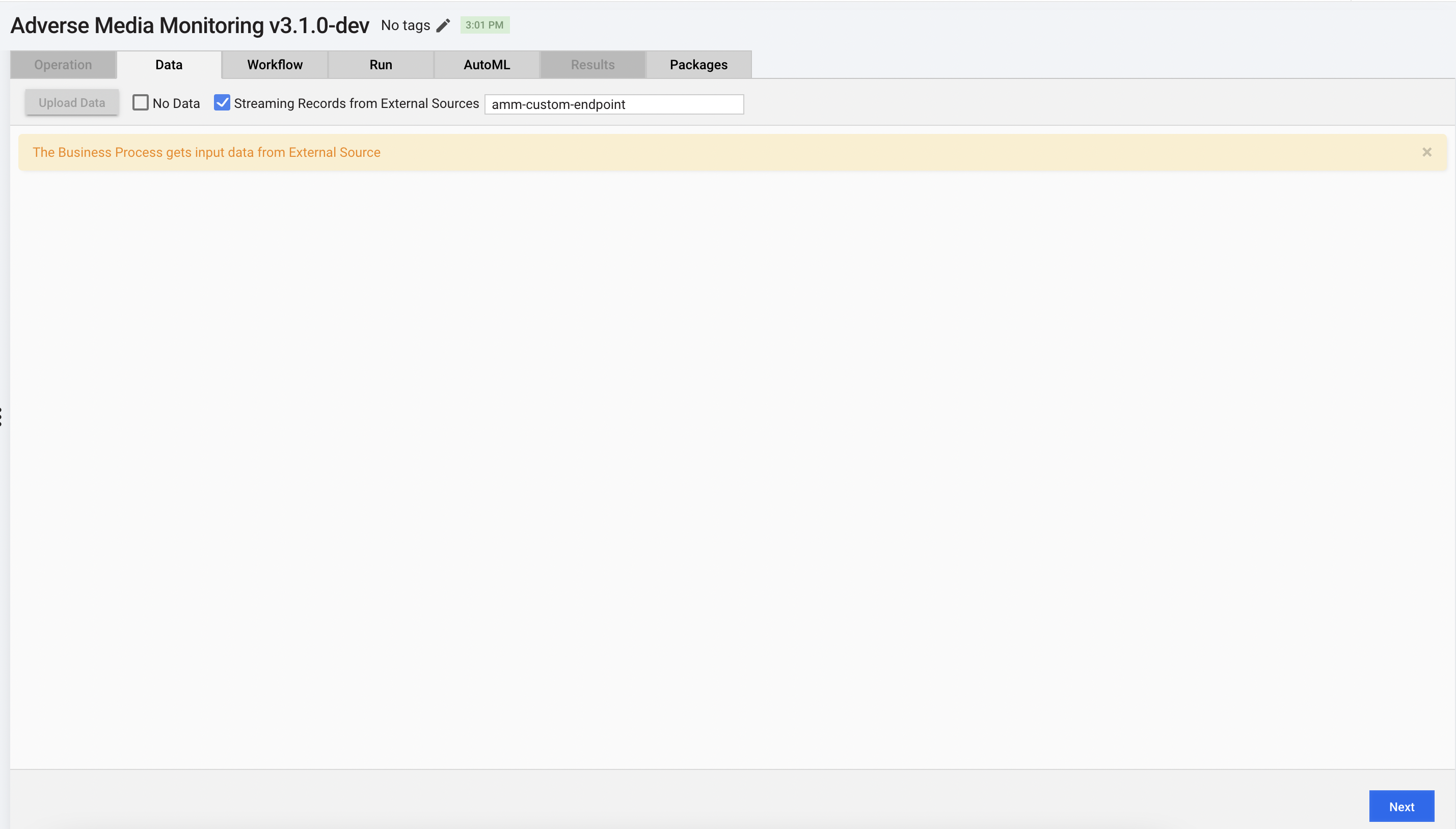Uncheck Streaming Records from External Sources
Viewport: 1456px width, 829px height.
(222, 102)
